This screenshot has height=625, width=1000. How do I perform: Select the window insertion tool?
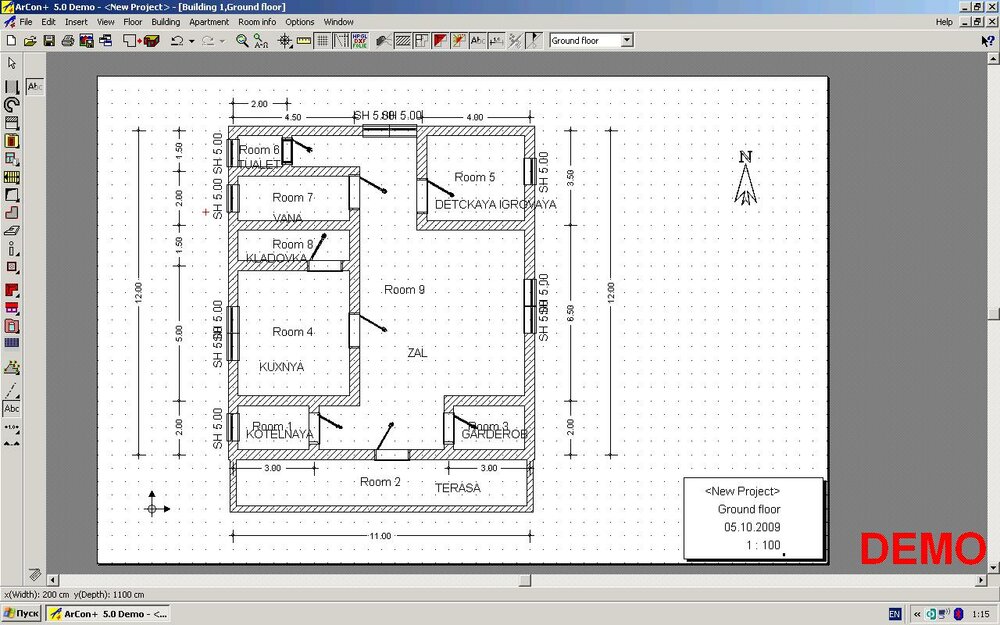click(11, 159)
